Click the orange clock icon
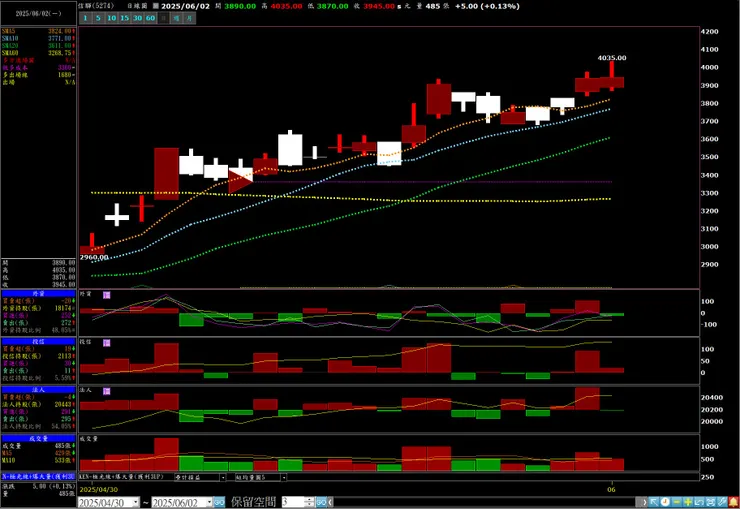This screenshot has width=740, height=509. click(x=665, y=502)
